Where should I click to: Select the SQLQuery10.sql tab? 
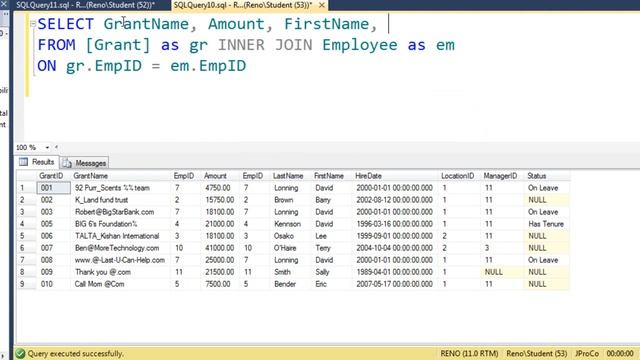click(x=242, y=5)
